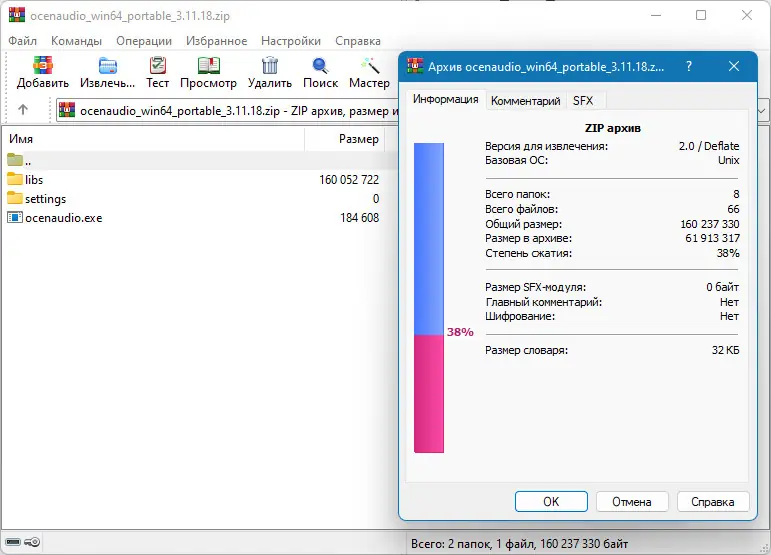Screen dimensions: 771x555
Task: Click 'Размер SFX-модуля' value 0 байт
Action: (x=722, y=287)
